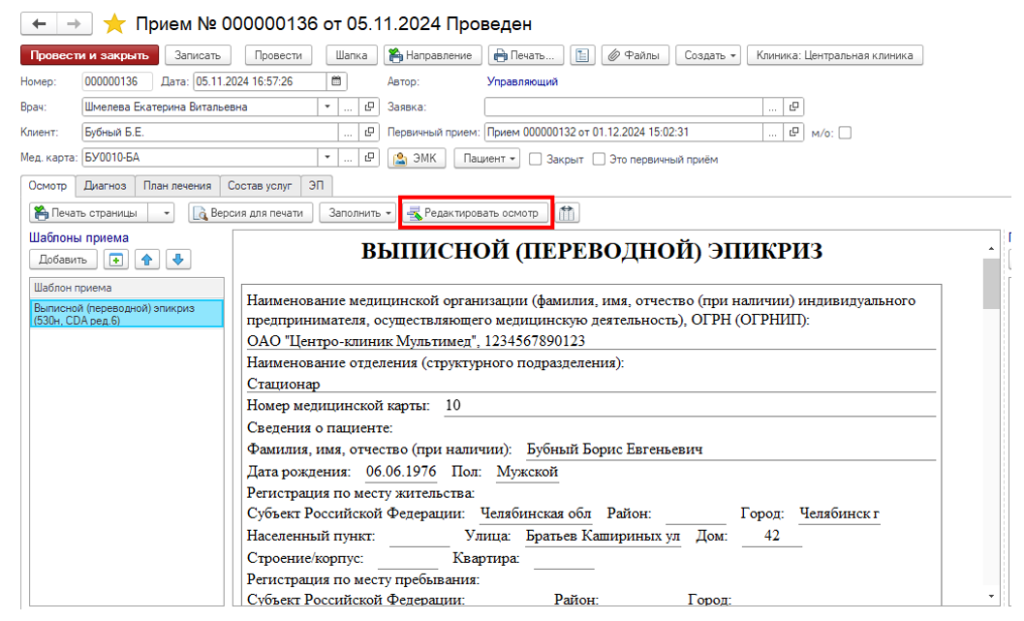Open the Состав услуг tab
This screenshot has width=1024, height=621.
260,186
